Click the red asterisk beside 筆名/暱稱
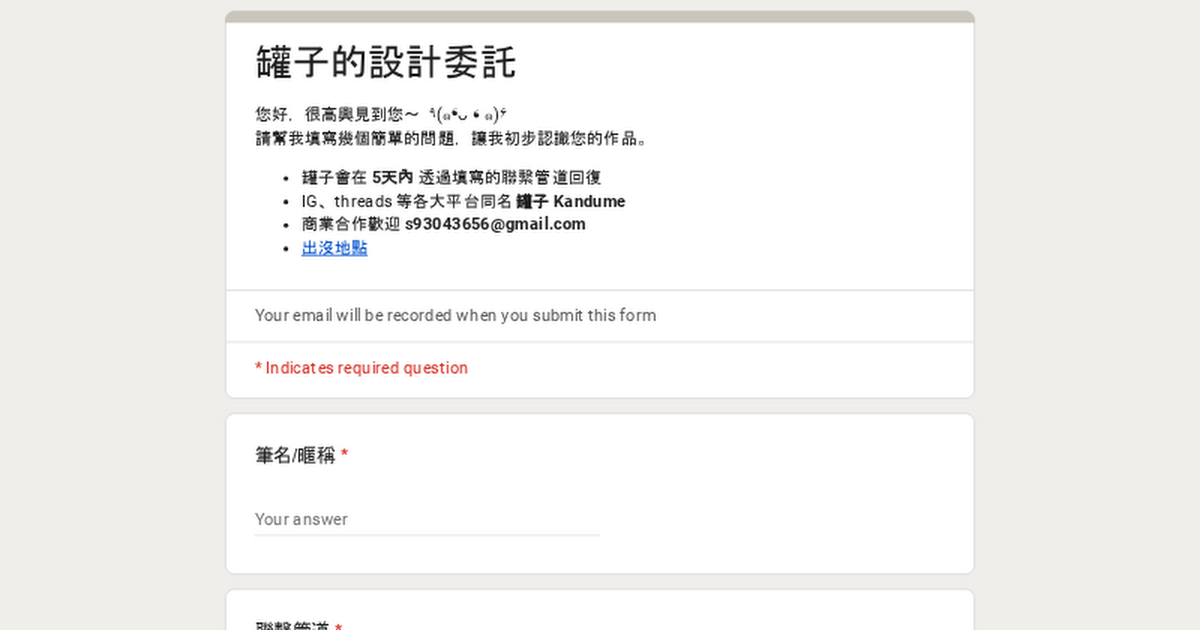This screenshot has height=630, width=1200. pos(344,456)
